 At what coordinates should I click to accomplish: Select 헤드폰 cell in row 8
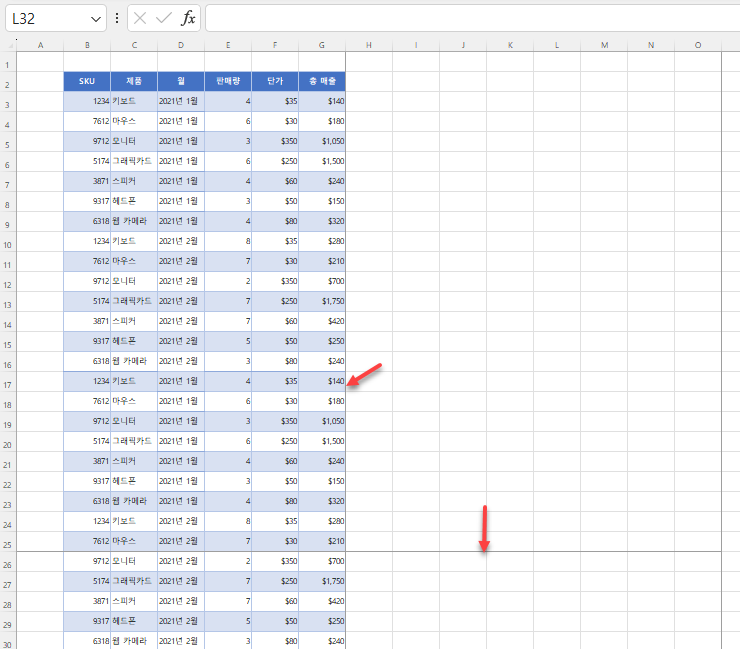[x=134, y=201]
